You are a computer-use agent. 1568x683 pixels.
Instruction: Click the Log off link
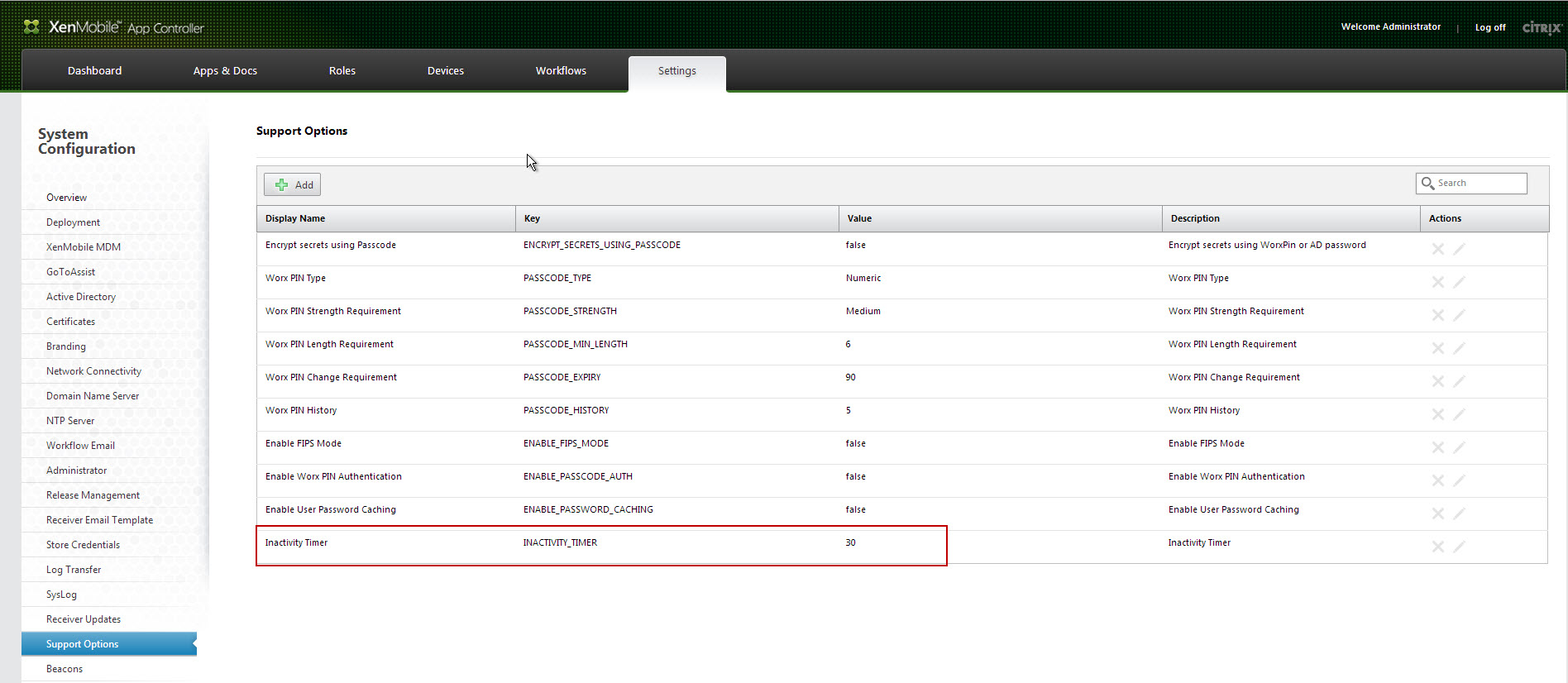[1489, 27]
